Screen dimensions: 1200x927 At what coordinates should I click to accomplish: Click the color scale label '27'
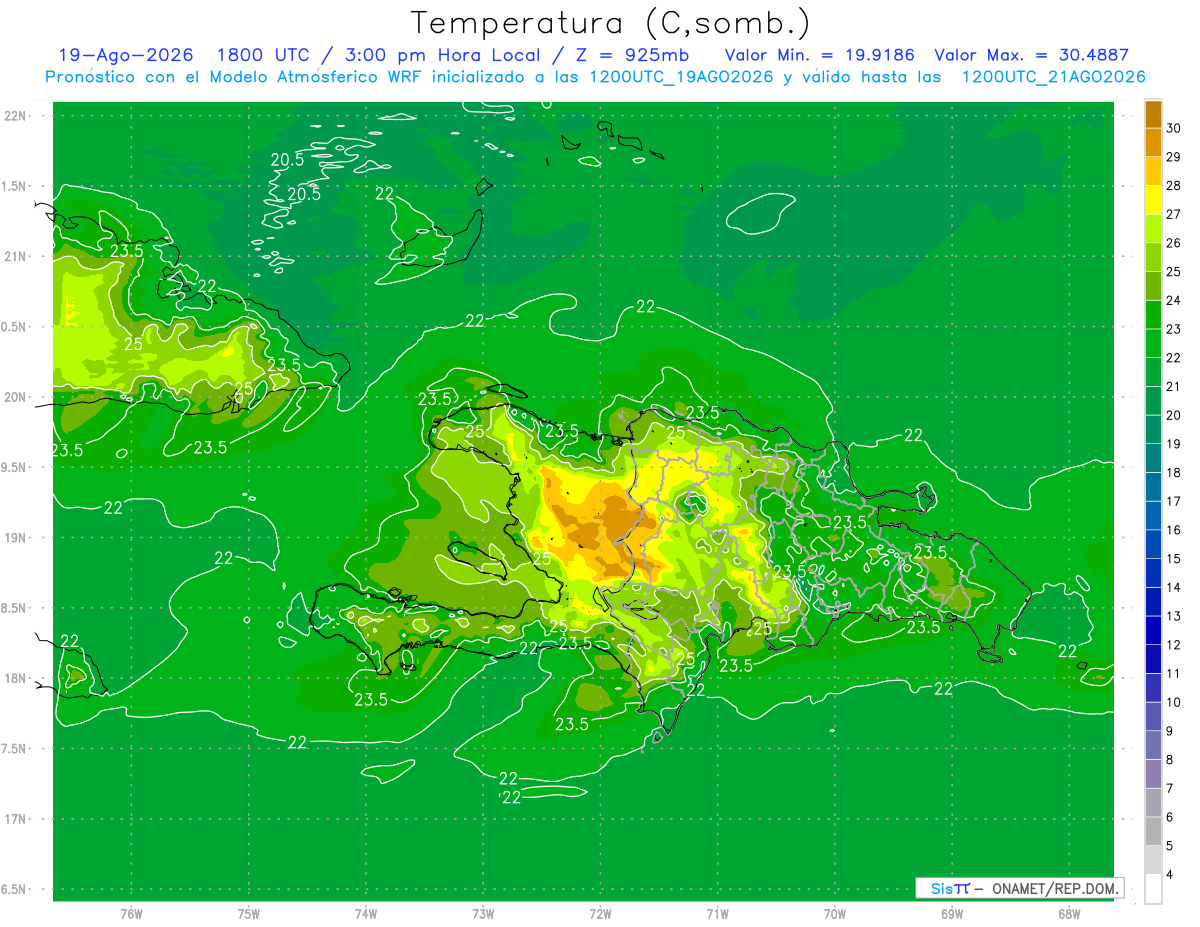[1173, 214]
